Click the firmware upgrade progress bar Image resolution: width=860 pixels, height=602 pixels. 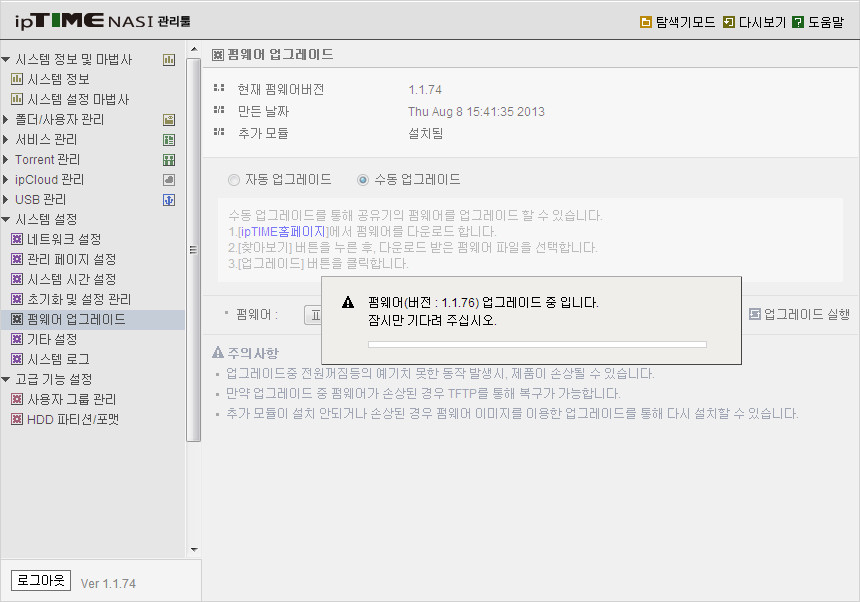pos(538,345)
